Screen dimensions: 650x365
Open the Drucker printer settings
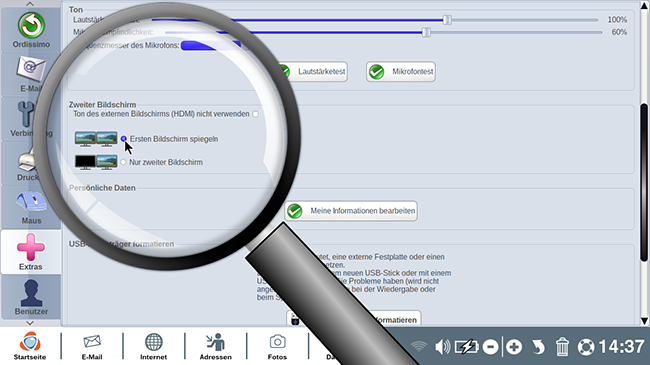31,164
